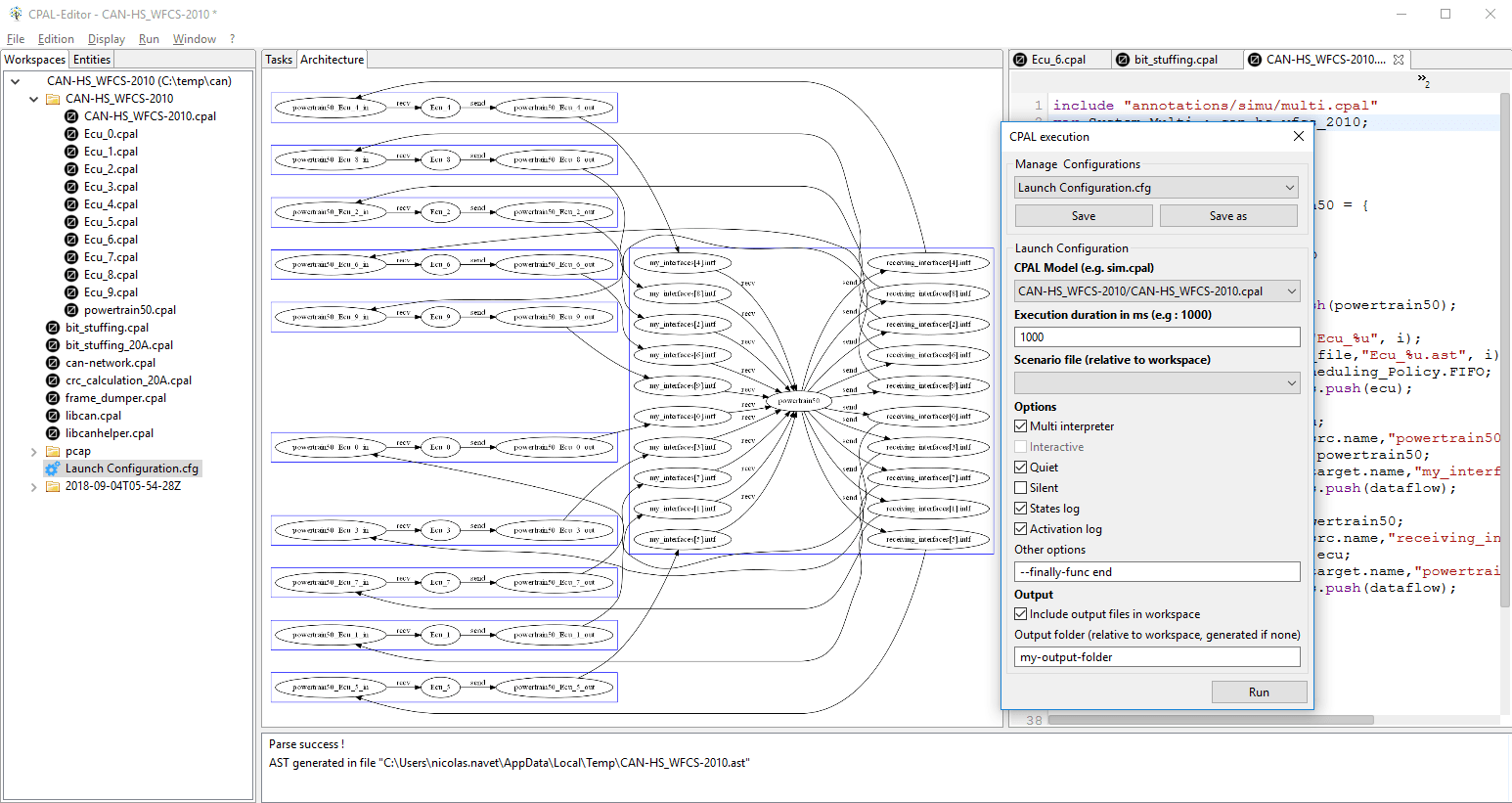Click the Launch Configuration.cfg gear icon

pos(53,468)
